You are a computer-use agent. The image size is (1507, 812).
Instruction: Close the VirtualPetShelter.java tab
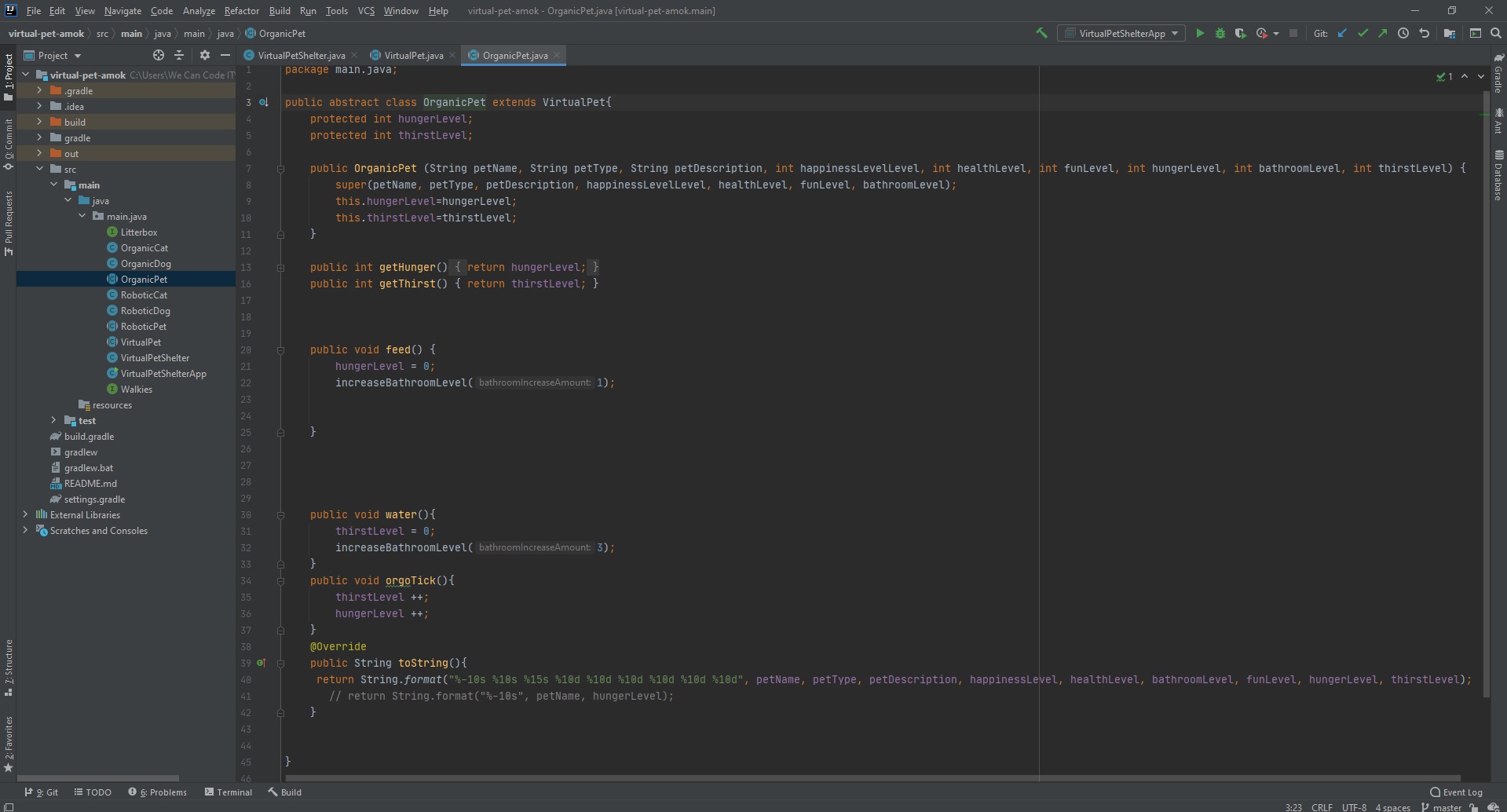coord(353,56)
